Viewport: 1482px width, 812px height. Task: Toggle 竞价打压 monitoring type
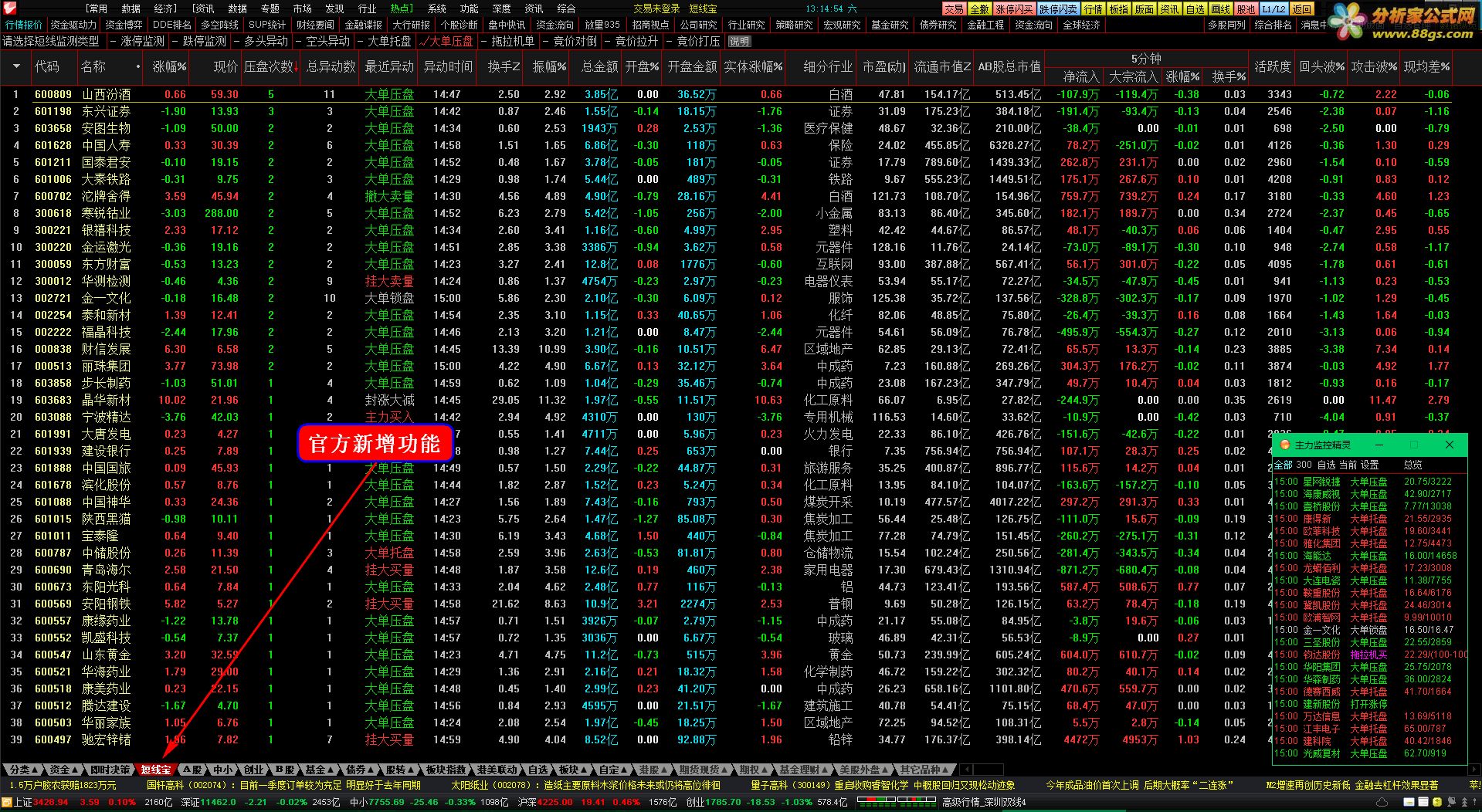(x=693, y=42)
